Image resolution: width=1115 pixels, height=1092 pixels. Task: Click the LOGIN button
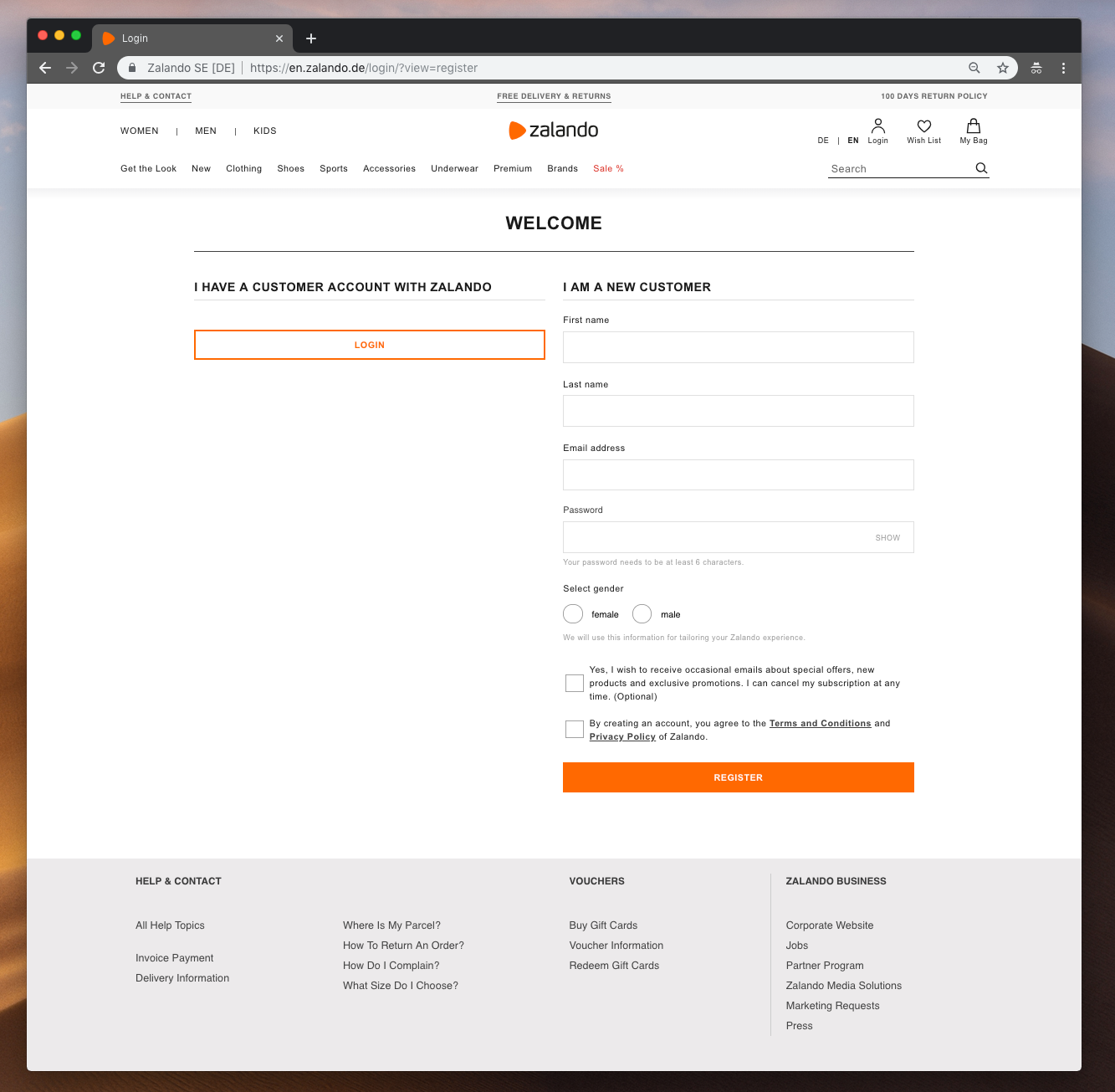[x=369, y=344]
